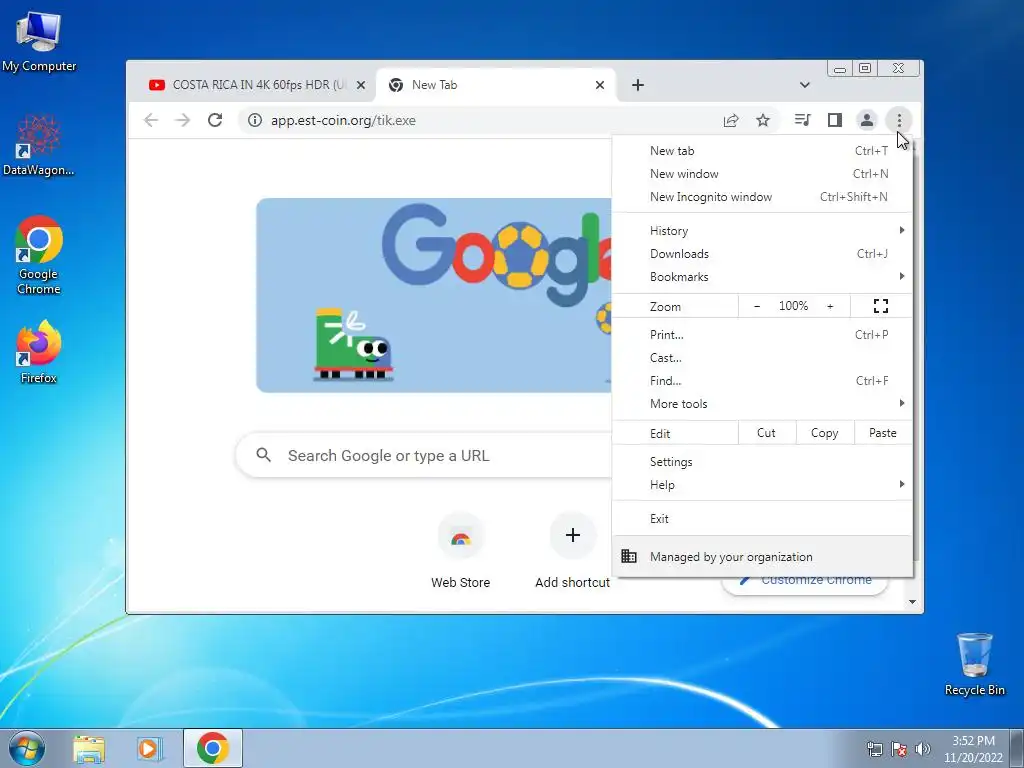1024x768 pixels.
Task: Open a new tab with plus button
Action: coord(638,85)
